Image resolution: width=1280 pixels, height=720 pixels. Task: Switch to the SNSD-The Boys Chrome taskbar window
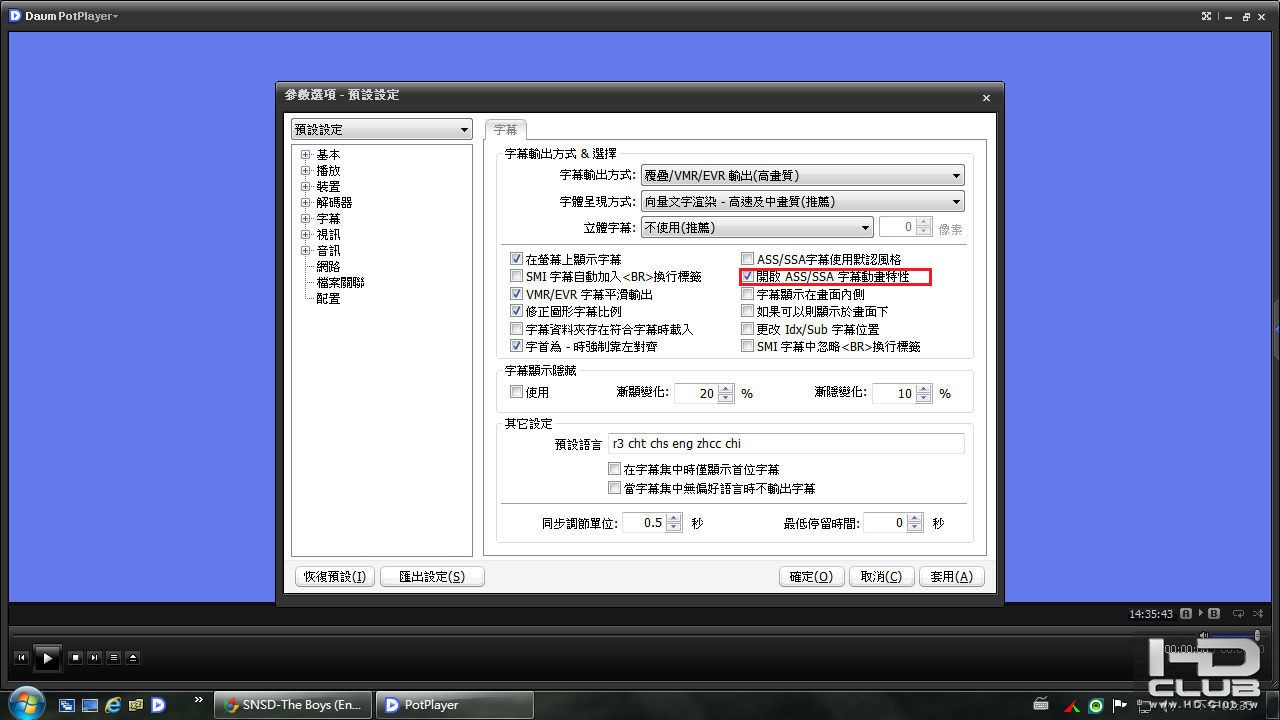(293, 705)
